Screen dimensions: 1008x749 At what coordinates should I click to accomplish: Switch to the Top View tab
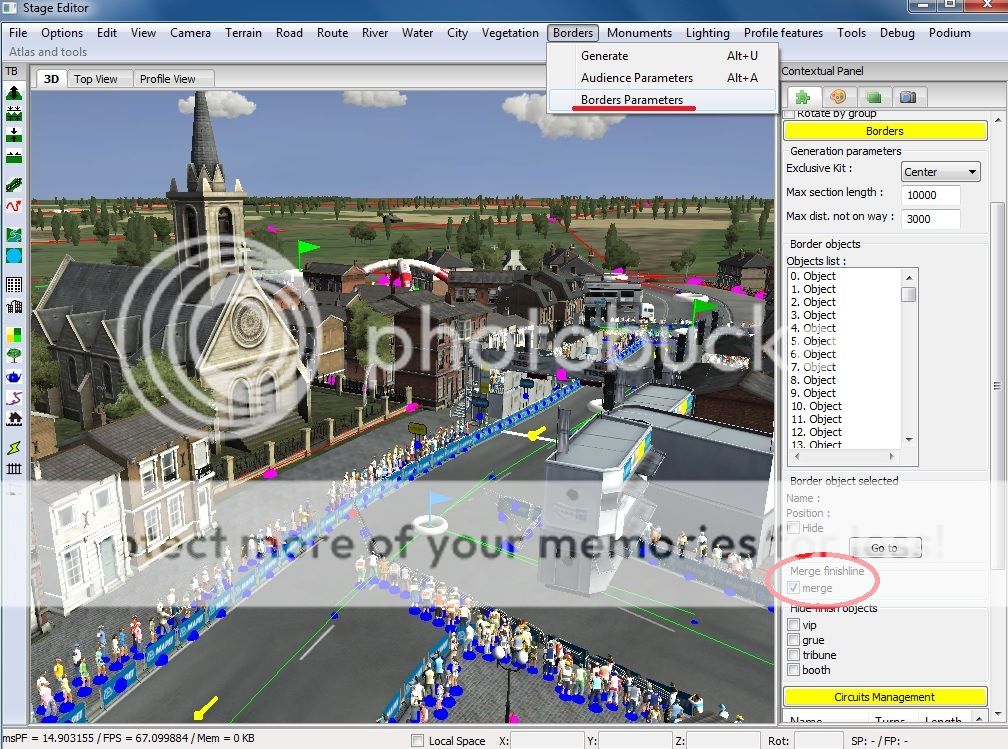(96, 79)
